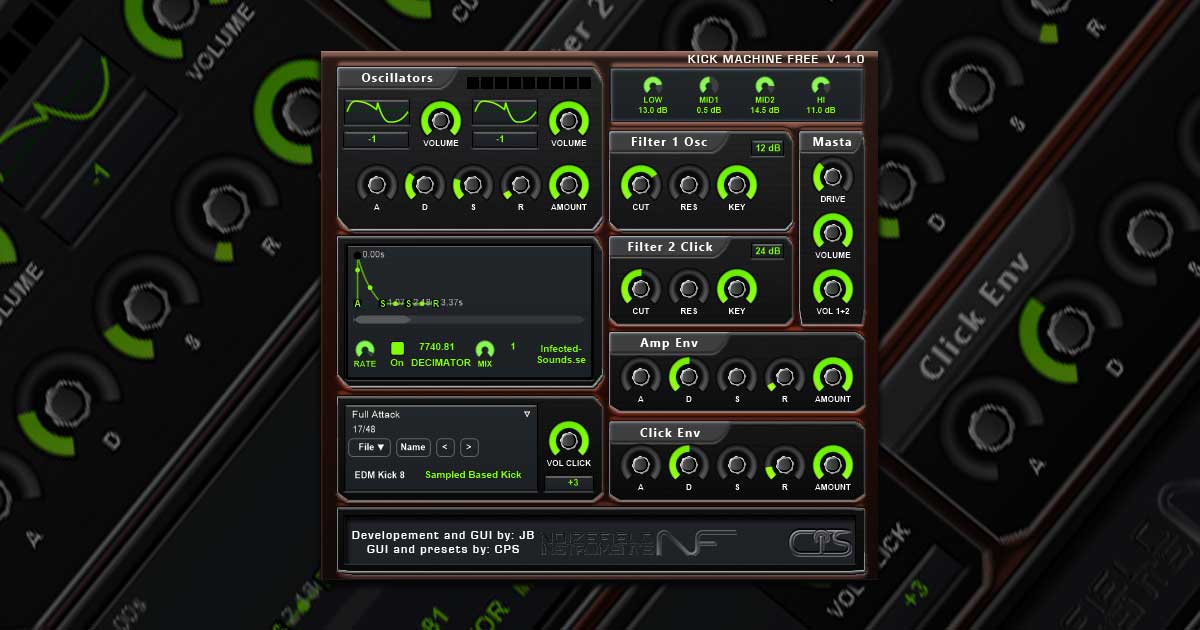
Task: Click the second oscillator -1 pitch field
Action: [505, 140]
